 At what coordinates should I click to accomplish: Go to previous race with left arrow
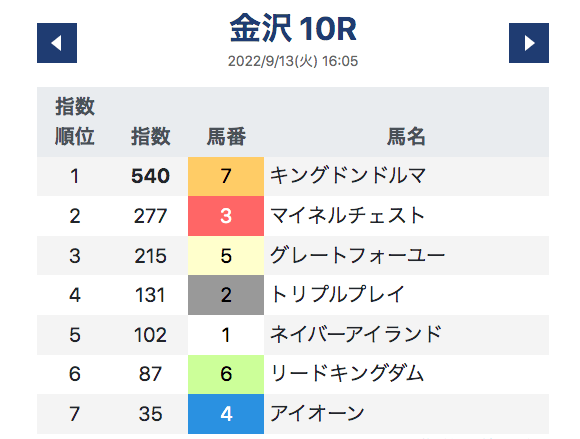[x=57, y=43]
